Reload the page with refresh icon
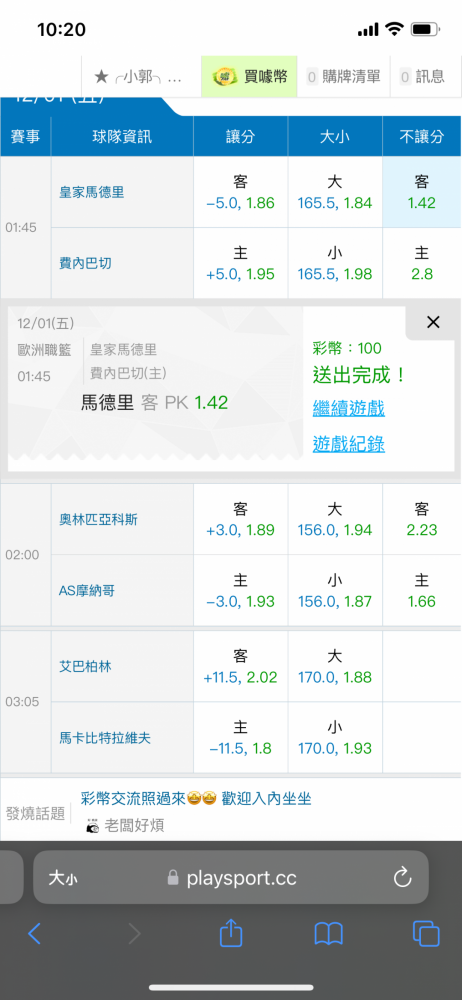 403,878
